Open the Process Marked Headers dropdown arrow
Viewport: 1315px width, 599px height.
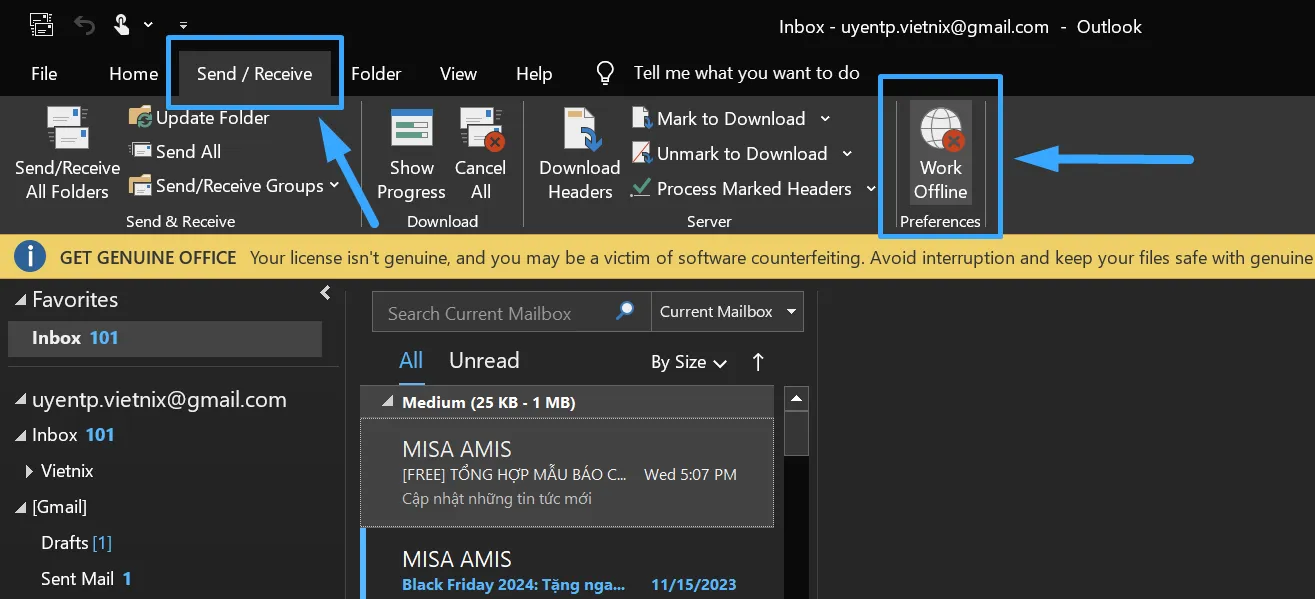click(870, 189)
